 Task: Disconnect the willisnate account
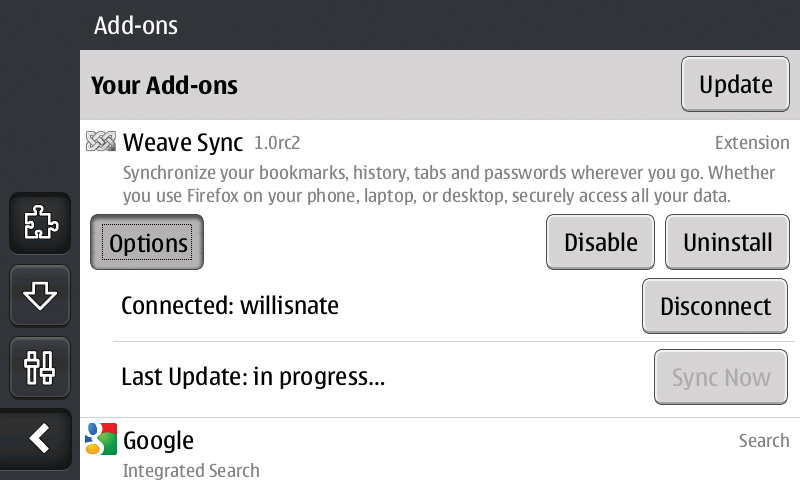pyautogui.click(x=715, y=306)
